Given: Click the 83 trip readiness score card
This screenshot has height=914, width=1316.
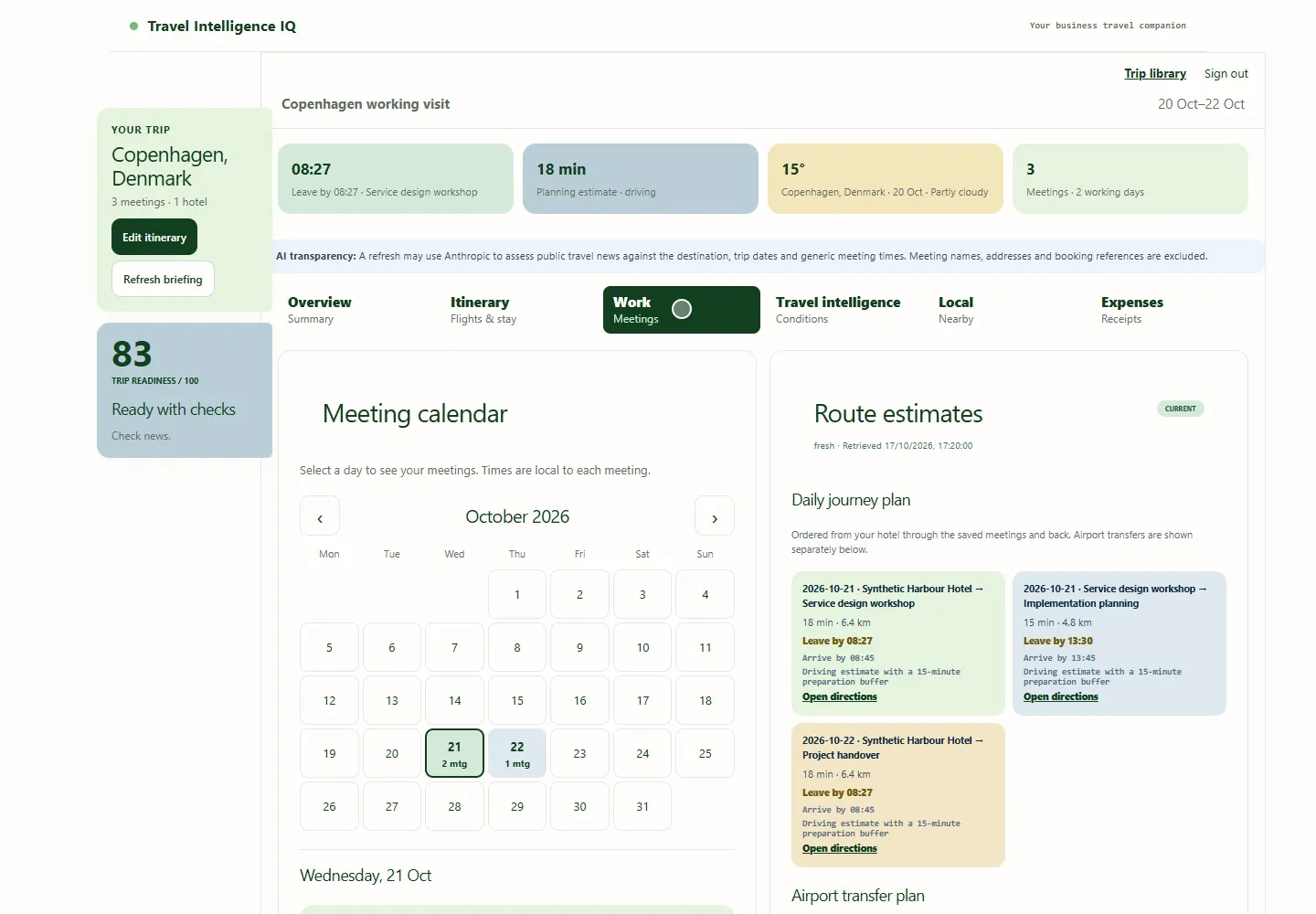Looking at the screenshot, I should (185, 390).
